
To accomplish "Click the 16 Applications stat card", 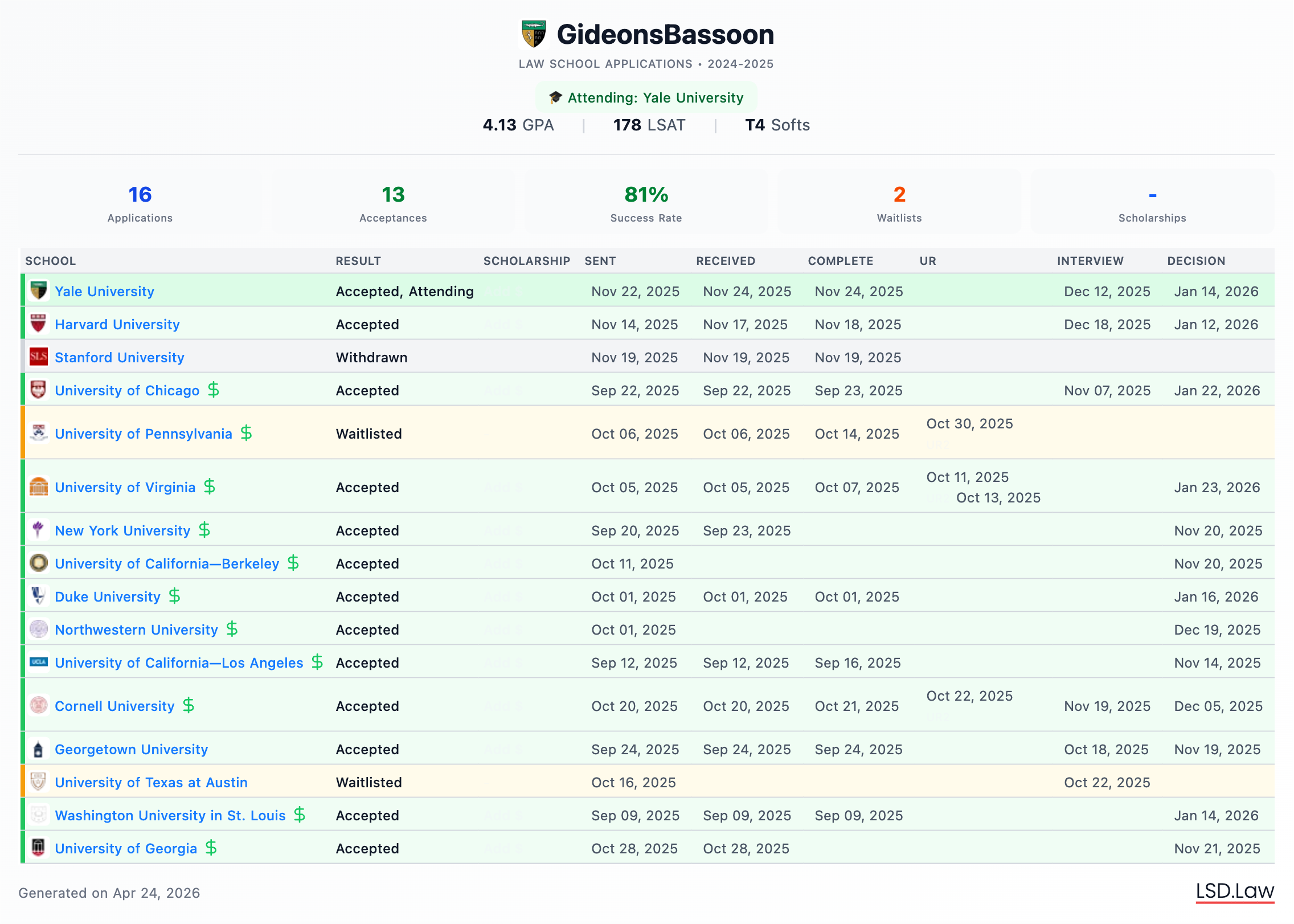I will pyautogui.click(x=140, y=202).
